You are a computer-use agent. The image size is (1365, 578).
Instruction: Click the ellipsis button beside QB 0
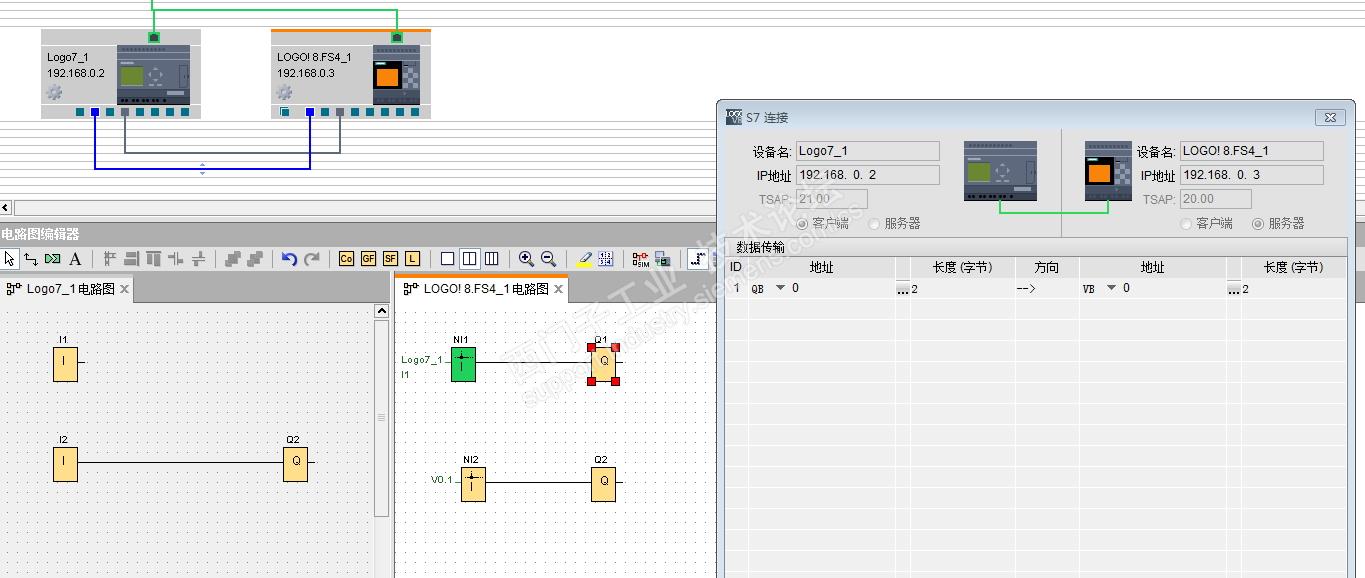point(902,290)
